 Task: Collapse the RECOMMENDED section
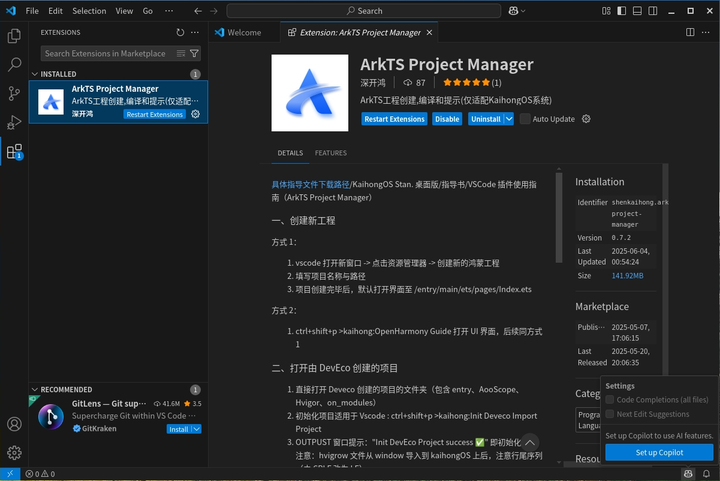point(35,389)
